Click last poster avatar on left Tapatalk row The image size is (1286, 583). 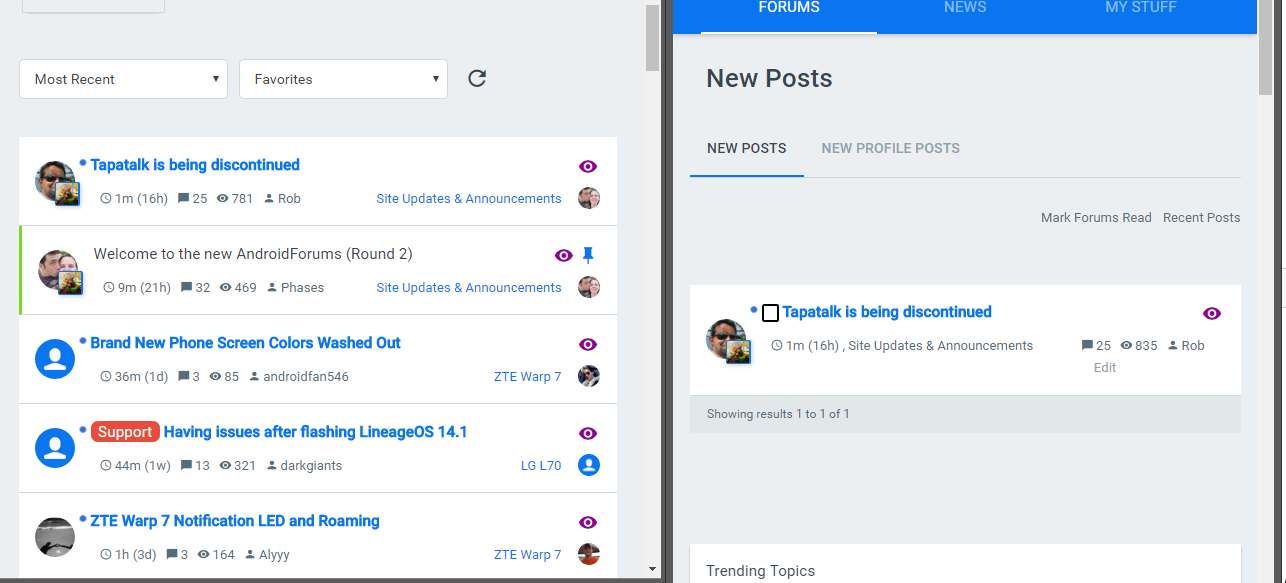click(589, 198)
